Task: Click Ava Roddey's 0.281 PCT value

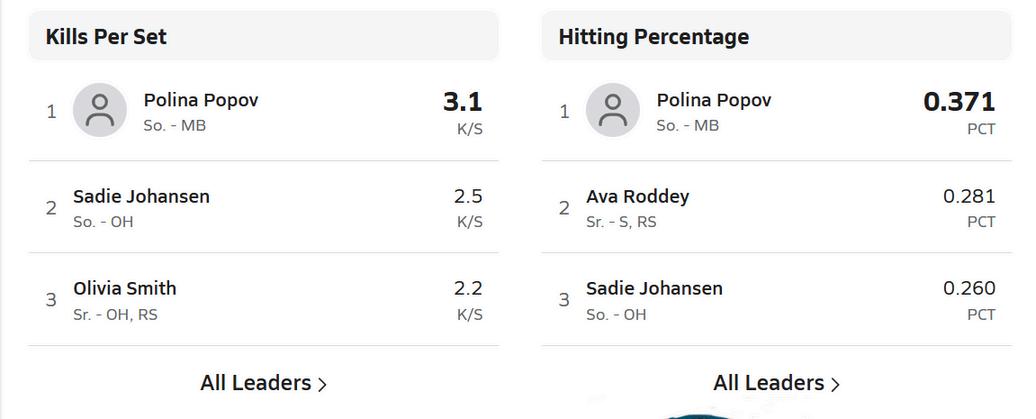Action: (x=968, y=196)
